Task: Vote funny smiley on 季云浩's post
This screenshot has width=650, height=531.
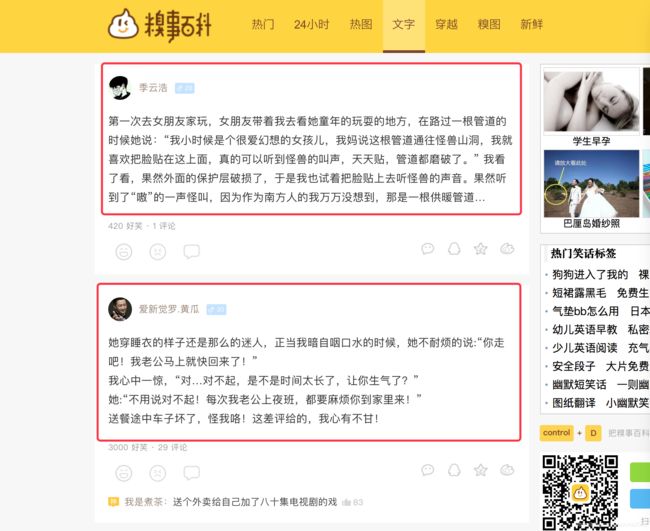Action: click(x=124, y=252)
